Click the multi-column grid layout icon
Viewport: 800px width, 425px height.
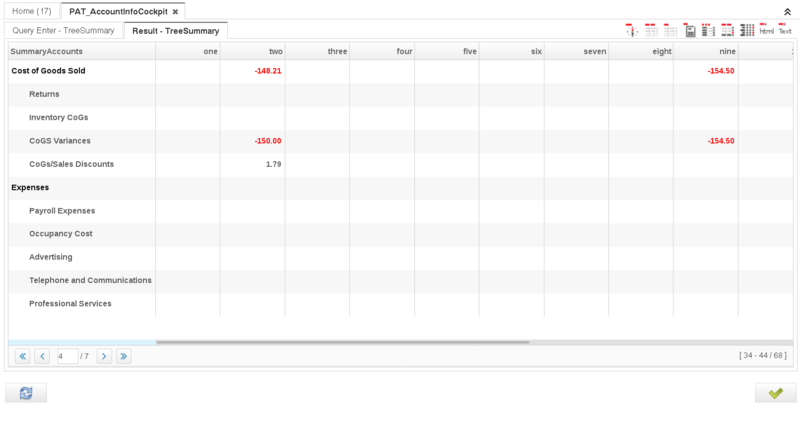[747, 30]
